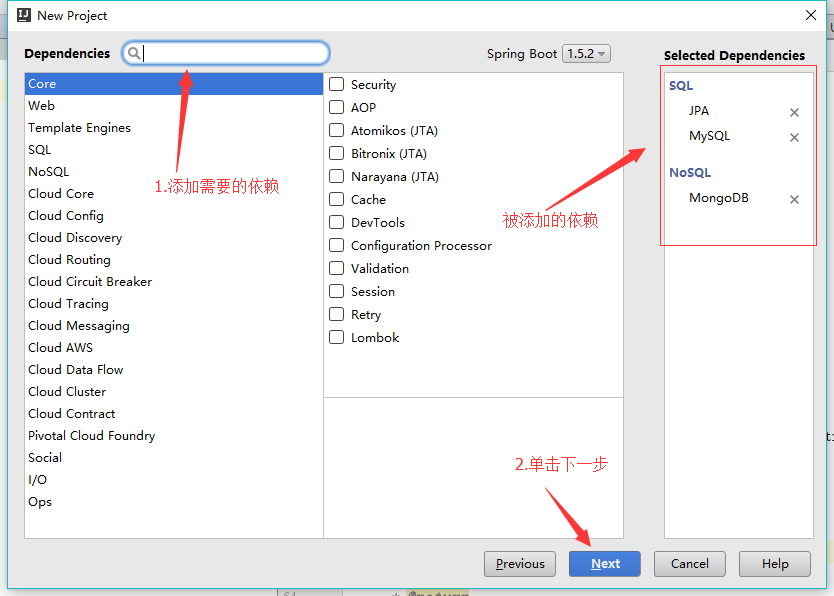Select Cloud Circuit Breaker category

coord(174,281)
